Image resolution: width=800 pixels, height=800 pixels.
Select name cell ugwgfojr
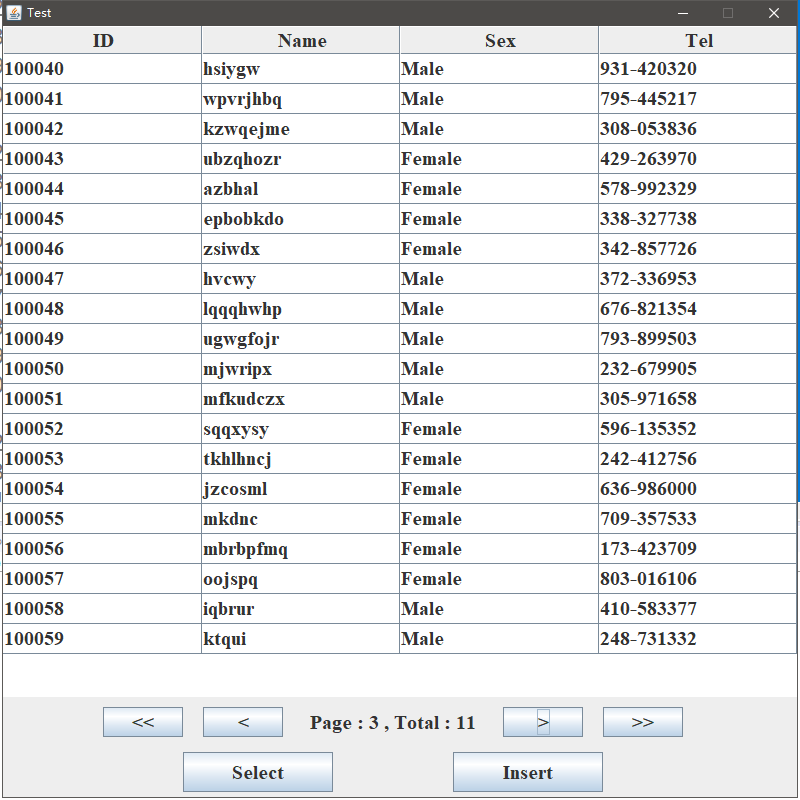pos(301,339)
